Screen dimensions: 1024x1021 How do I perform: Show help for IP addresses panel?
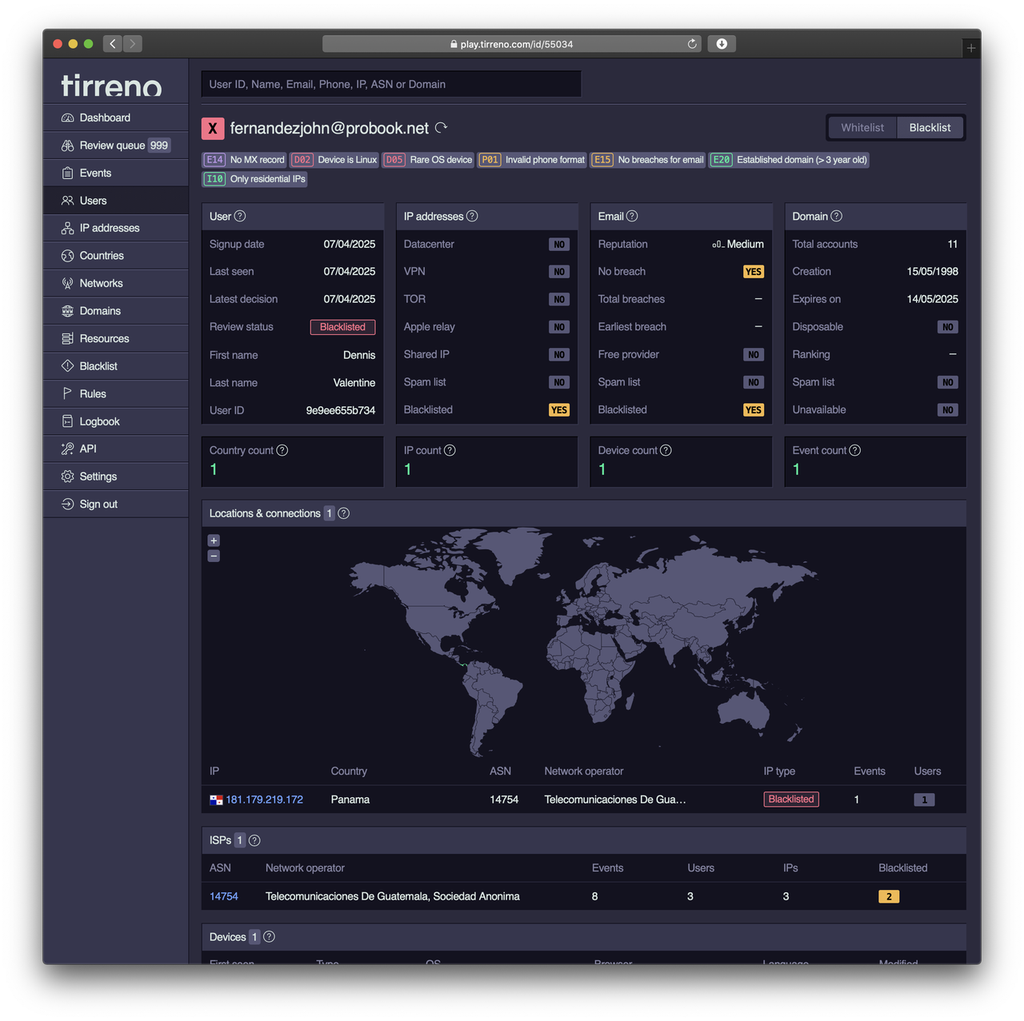tap(472, 216)
